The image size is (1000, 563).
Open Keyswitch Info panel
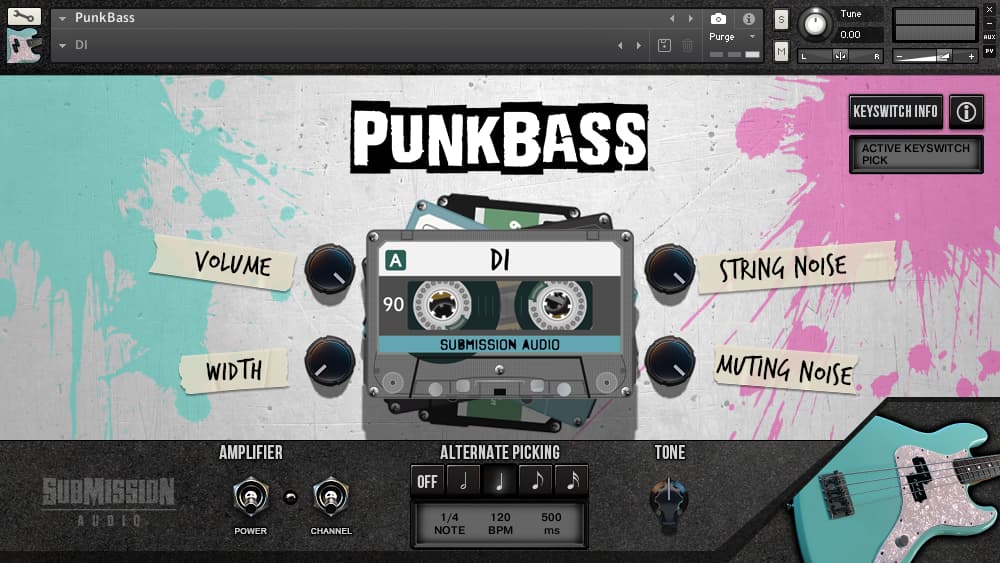(895, 112)
